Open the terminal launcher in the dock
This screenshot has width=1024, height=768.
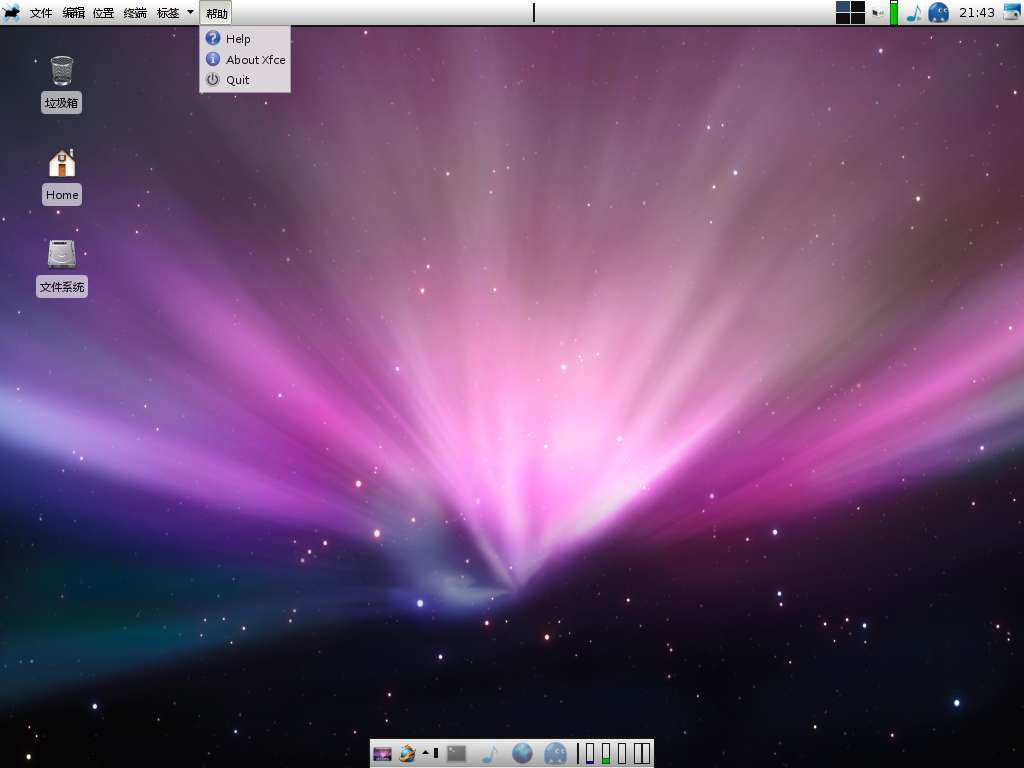pyautogui.click(x=456, y=754)
